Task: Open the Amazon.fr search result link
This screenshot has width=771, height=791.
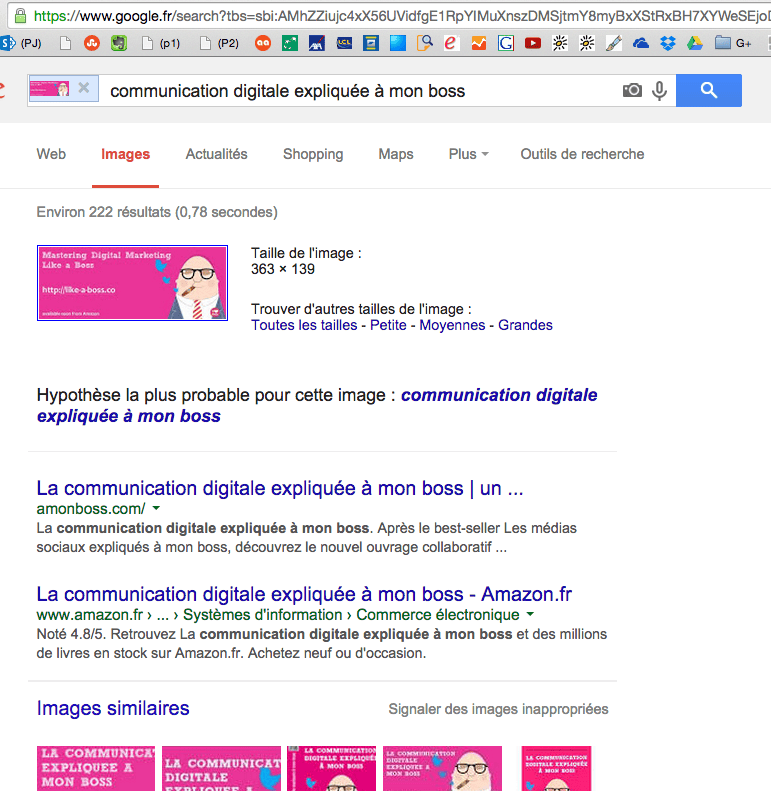Action: [x=304, y=594]
